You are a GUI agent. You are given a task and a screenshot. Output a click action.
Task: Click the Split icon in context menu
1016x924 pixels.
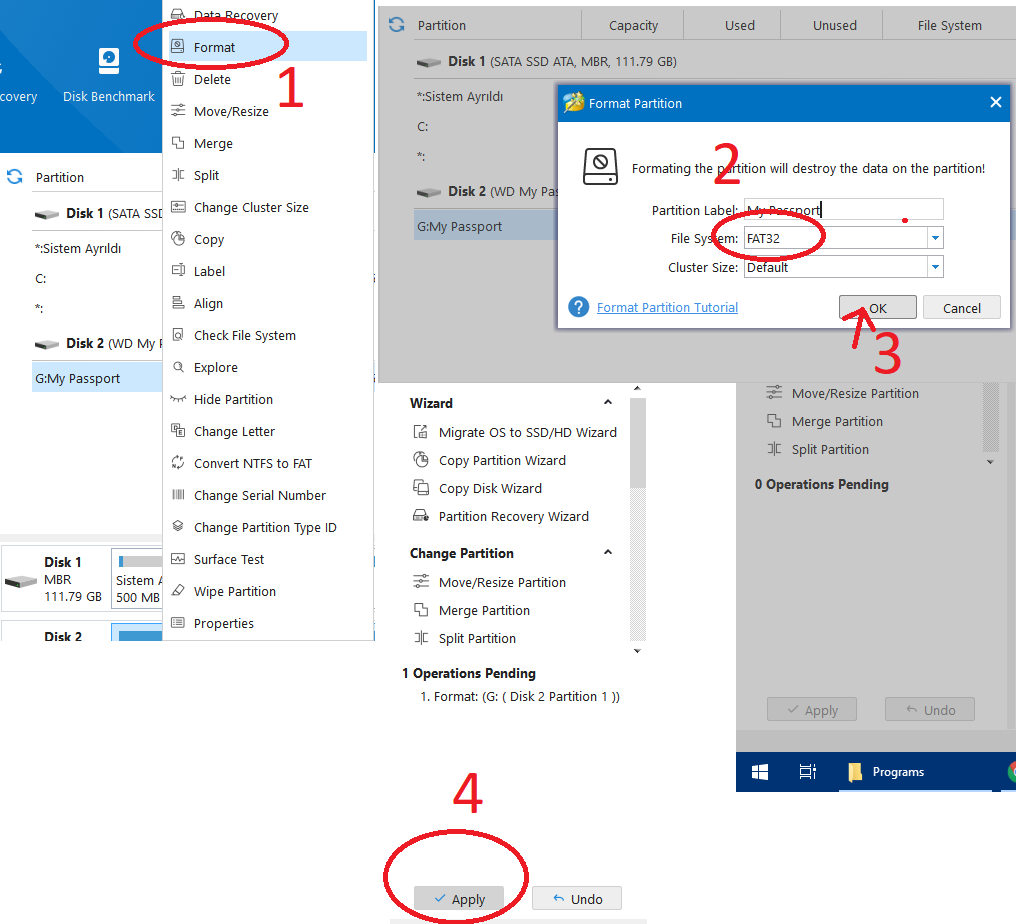pyautogui.click(x=178, y=175)
